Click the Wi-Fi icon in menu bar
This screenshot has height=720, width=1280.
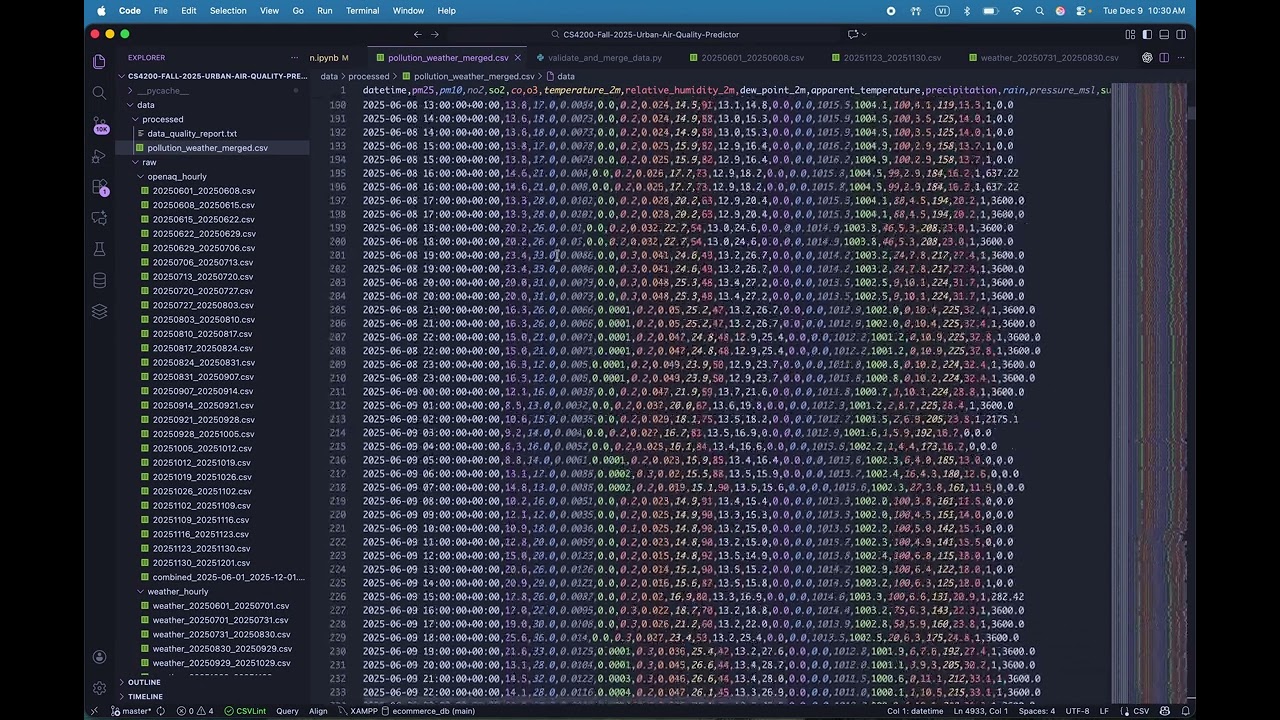click(1017, 11)
